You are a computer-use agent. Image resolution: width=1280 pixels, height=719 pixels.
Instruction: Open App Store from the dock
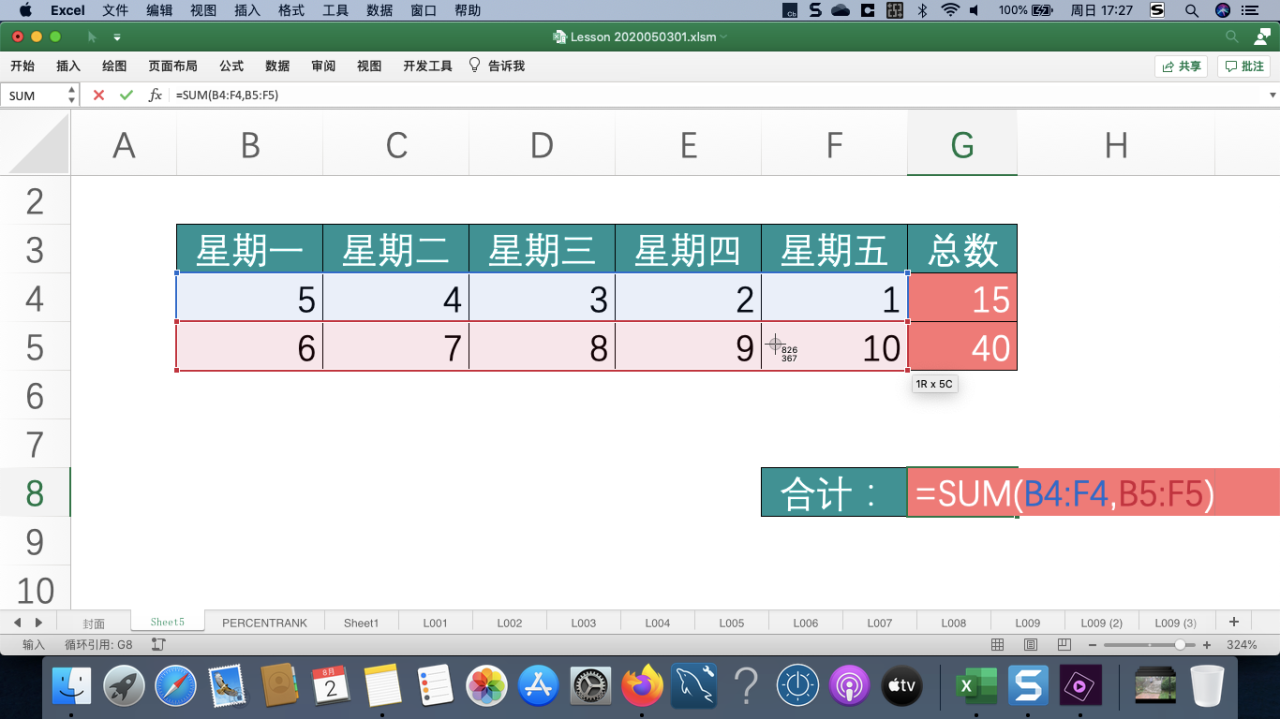click(539, 685)
